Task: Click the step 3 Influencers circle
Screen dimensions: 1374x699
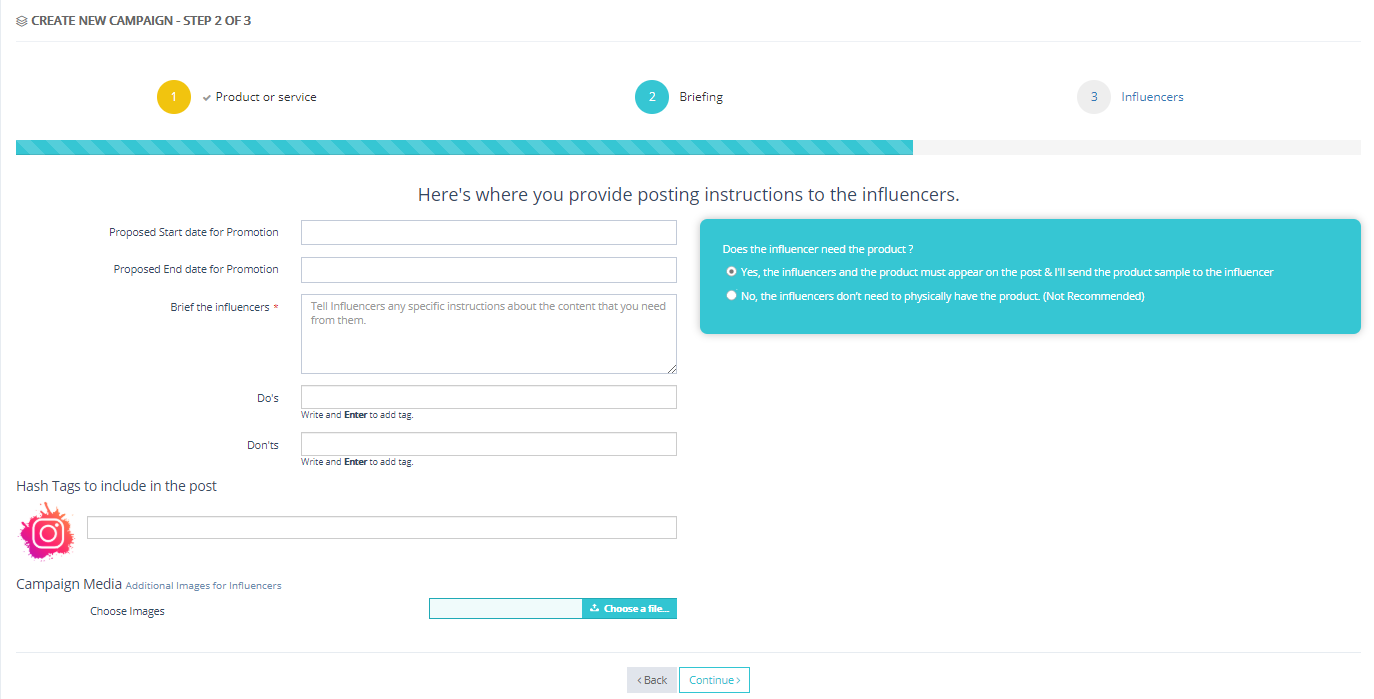Action: [x=1093, y=97]
